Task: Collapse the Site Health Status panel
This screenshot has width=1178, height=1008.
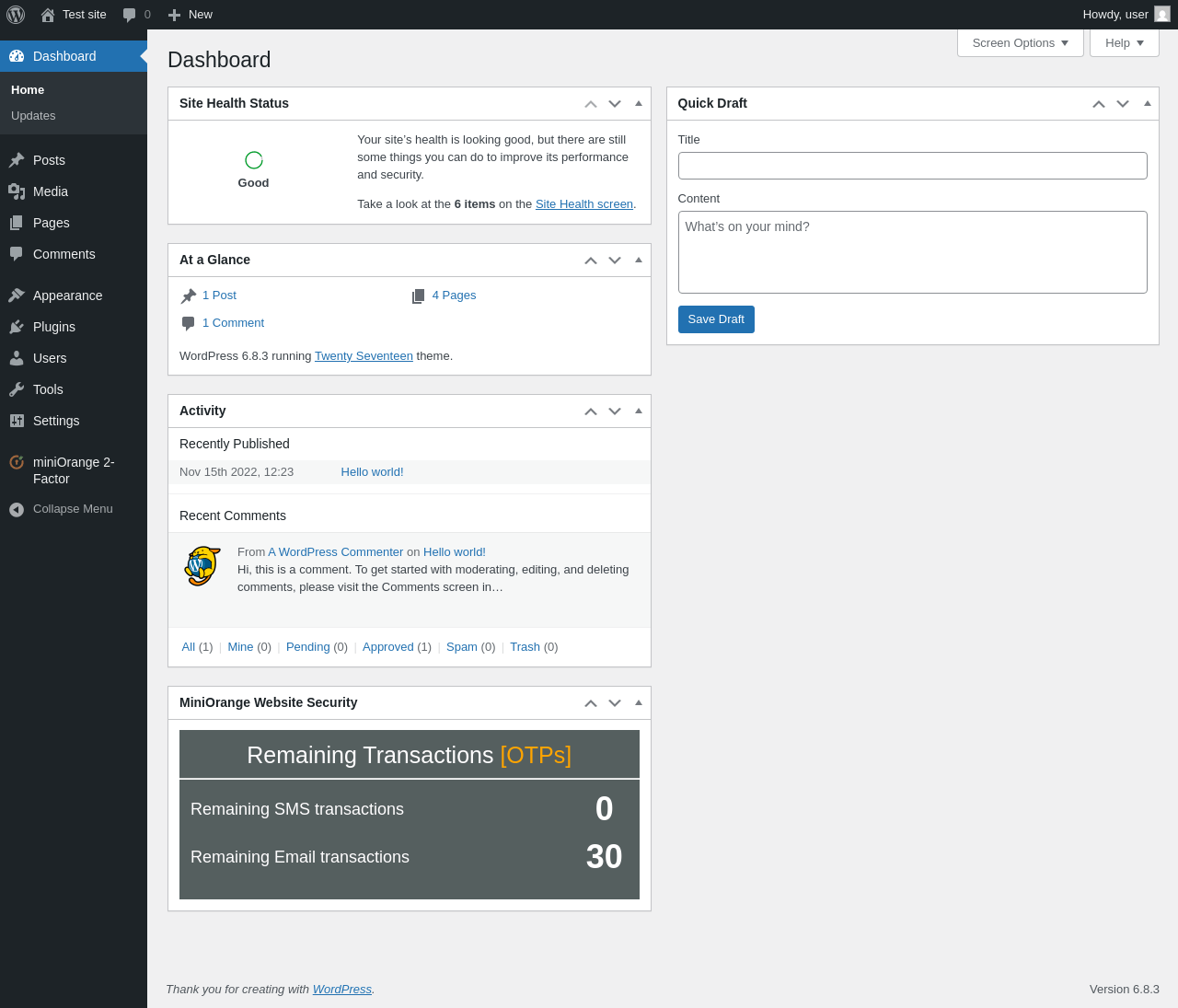Action: pyautogui.click(x=639, y=103)
